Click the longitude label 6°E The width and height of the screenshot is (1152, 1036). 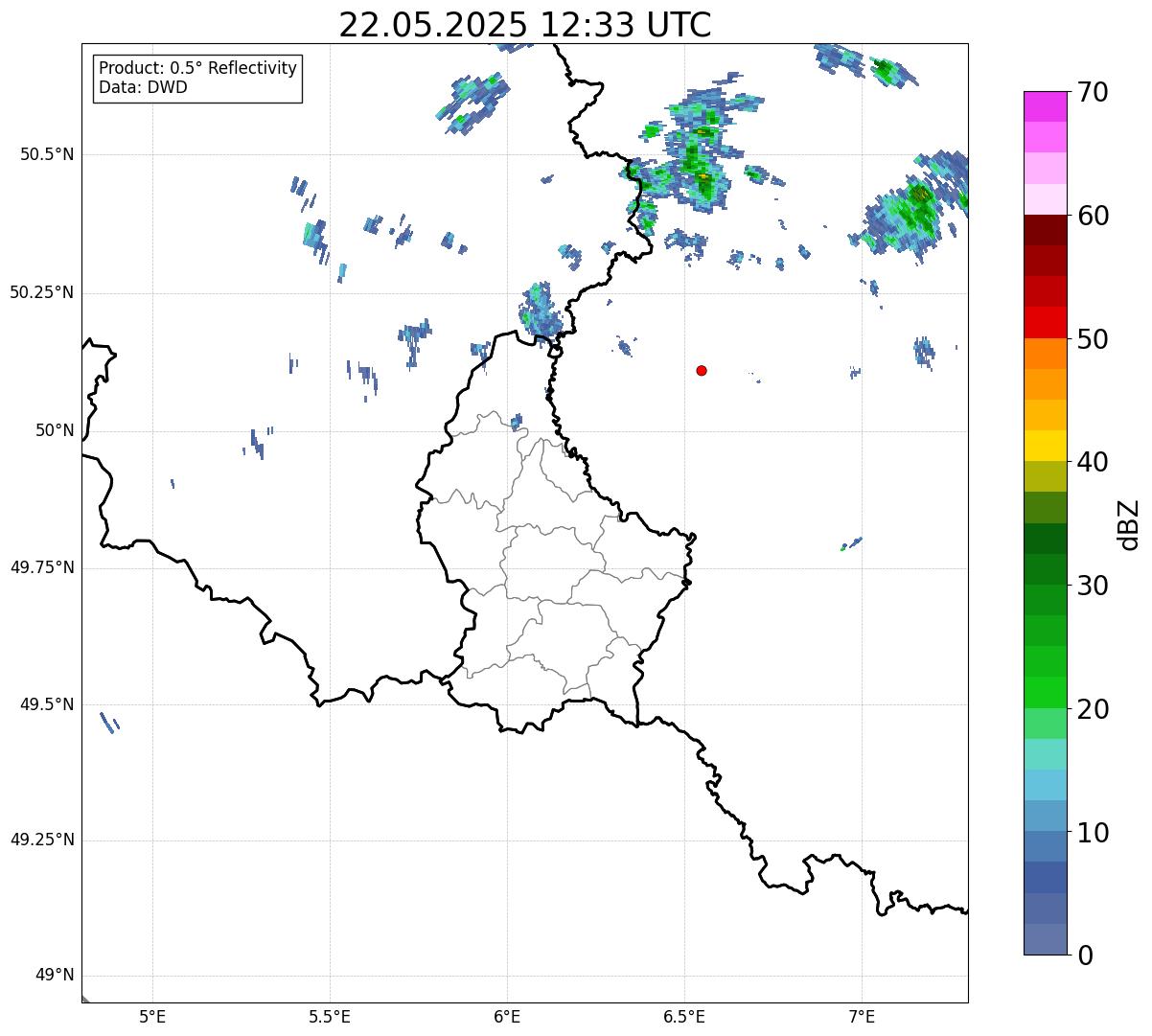[x=507, y=1017]
